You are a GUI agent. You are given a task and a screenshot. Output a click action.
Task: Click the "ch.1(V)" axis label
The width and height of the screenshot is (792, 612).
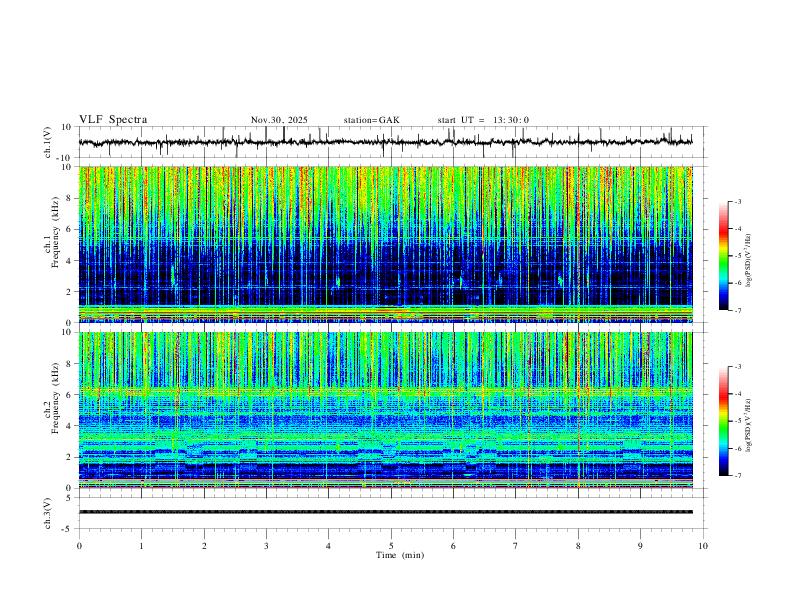pyautogui.click(x=48, y=142)
